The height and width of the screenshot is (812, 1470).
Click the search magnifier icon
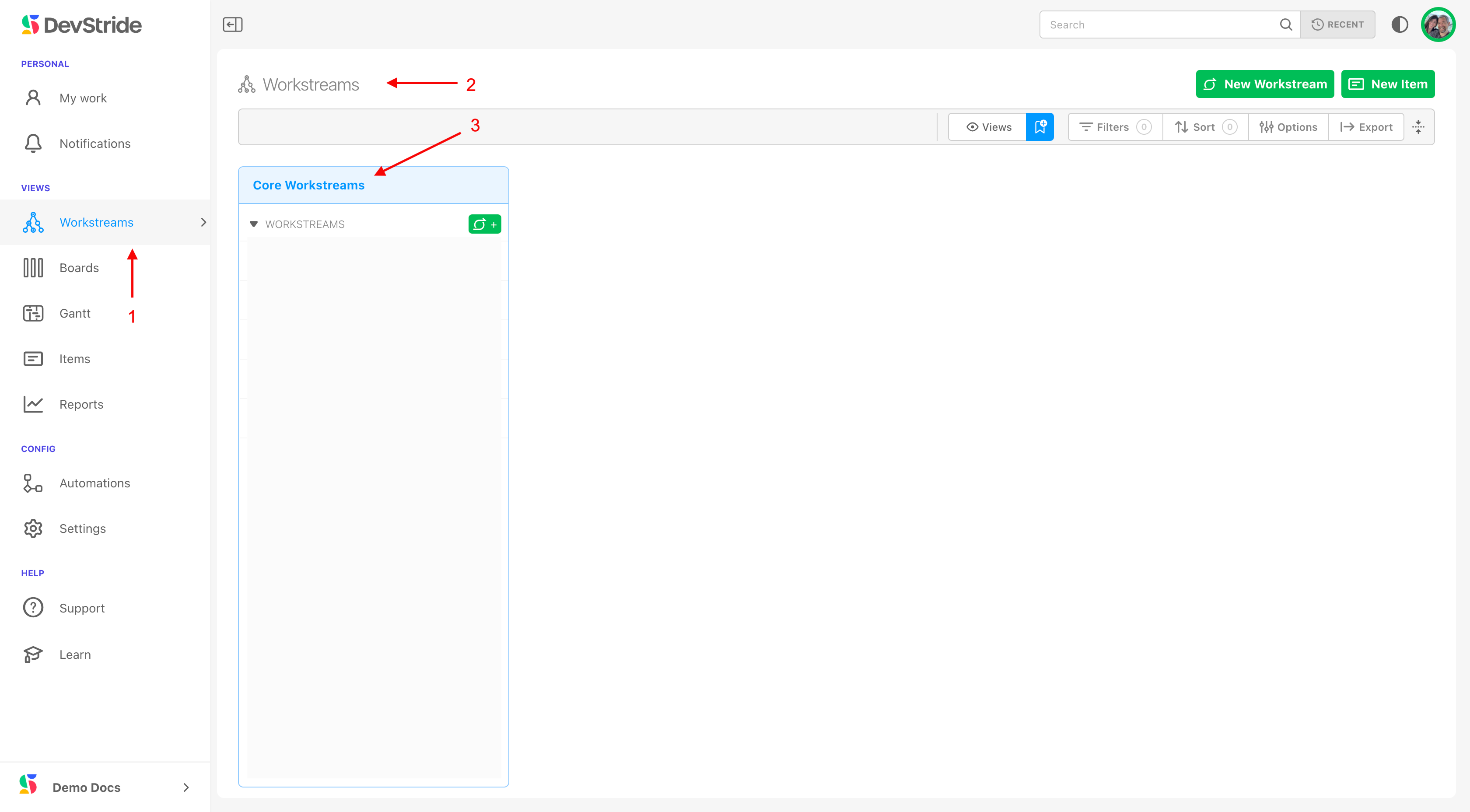point(1286,24)
